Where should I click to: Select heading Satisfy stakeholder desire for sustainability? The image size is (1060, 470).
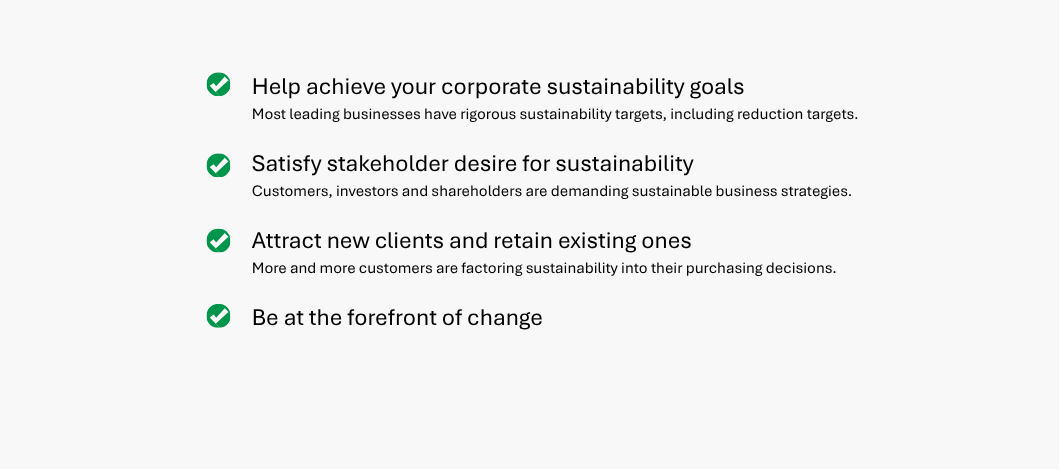point(473,164)
